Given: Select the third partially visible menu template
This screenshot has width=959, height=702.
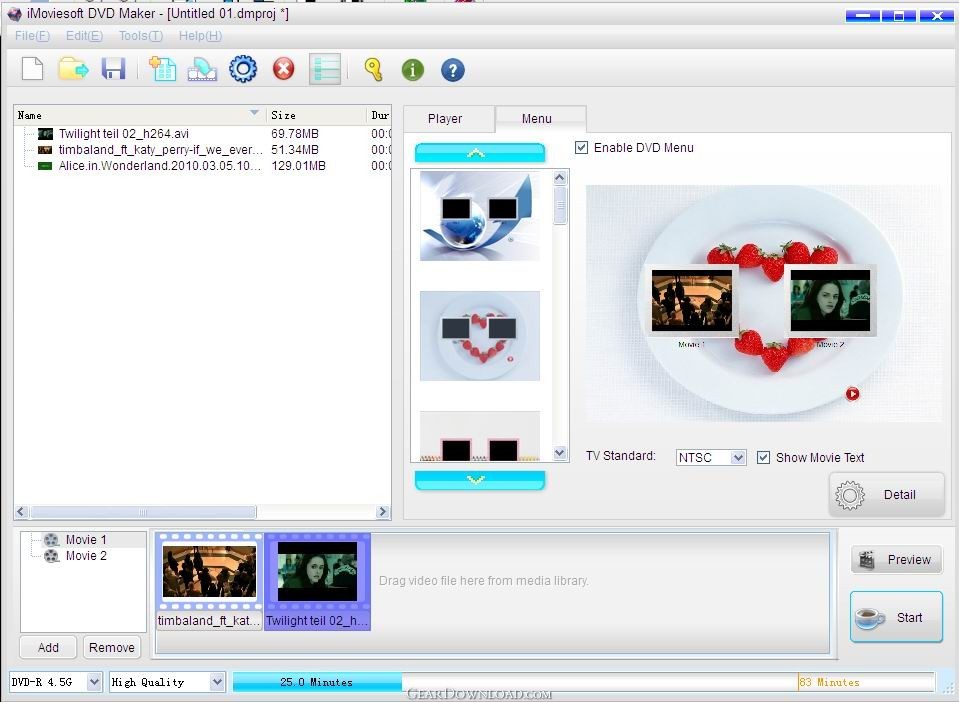Looking at the screenshot, I should tap(480, 435).
